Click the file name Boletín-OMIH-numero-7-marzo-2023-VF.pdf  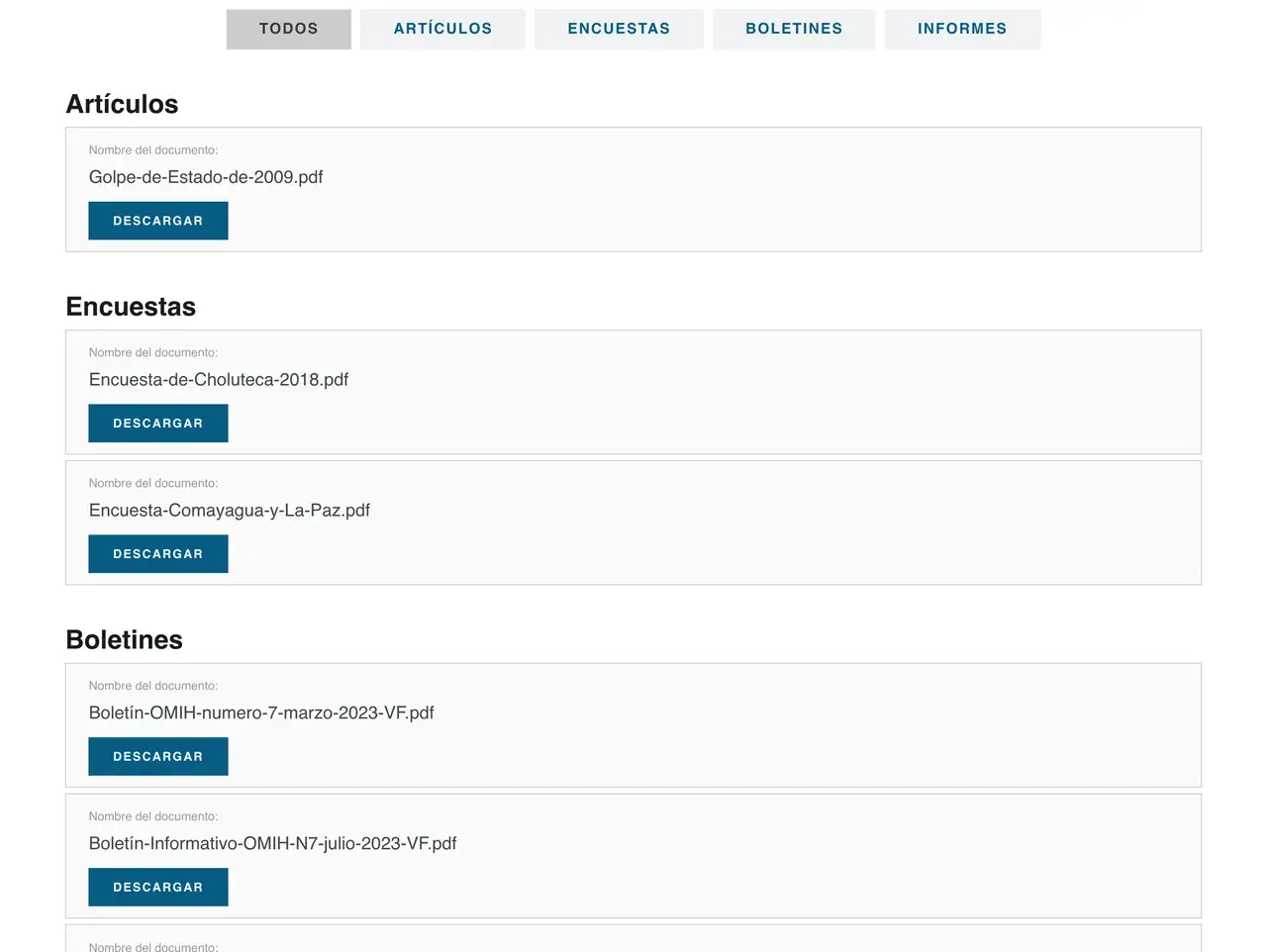(x=261, y=713)
